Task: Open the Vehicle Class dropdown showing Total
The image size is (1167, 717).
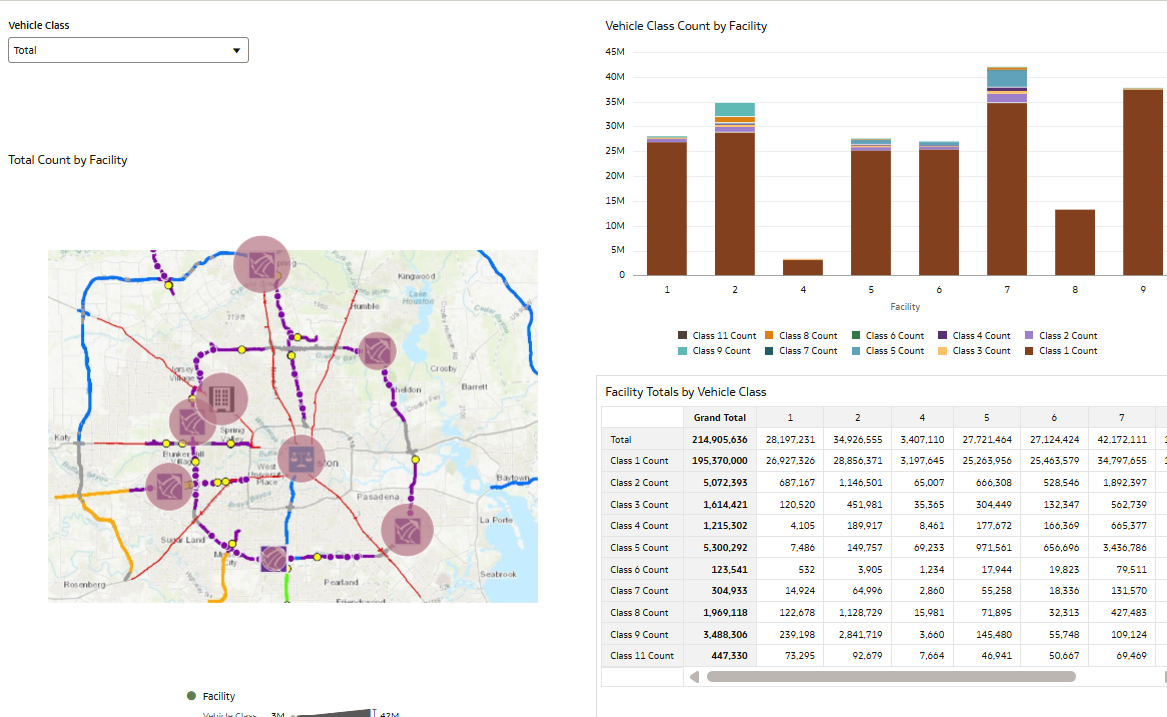Action: [x=128, y=50]
